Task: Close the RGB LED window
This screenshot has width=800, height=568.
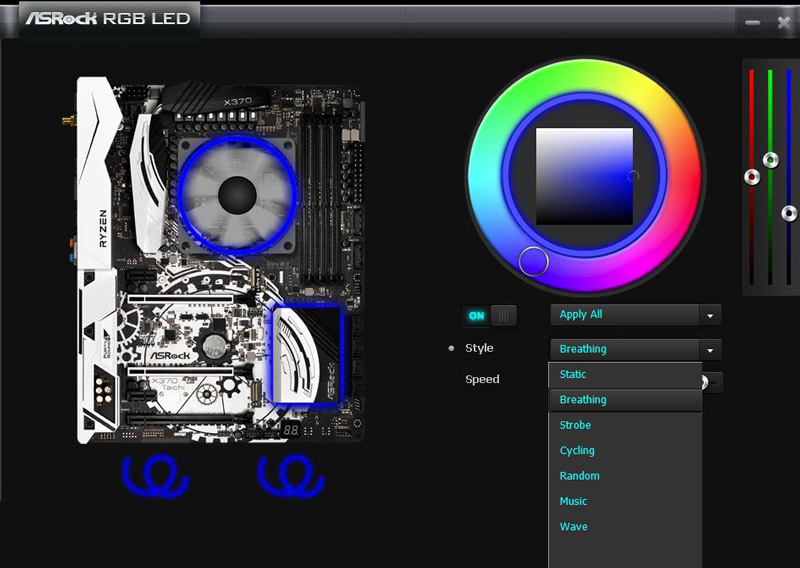Action: pos(784,22)
